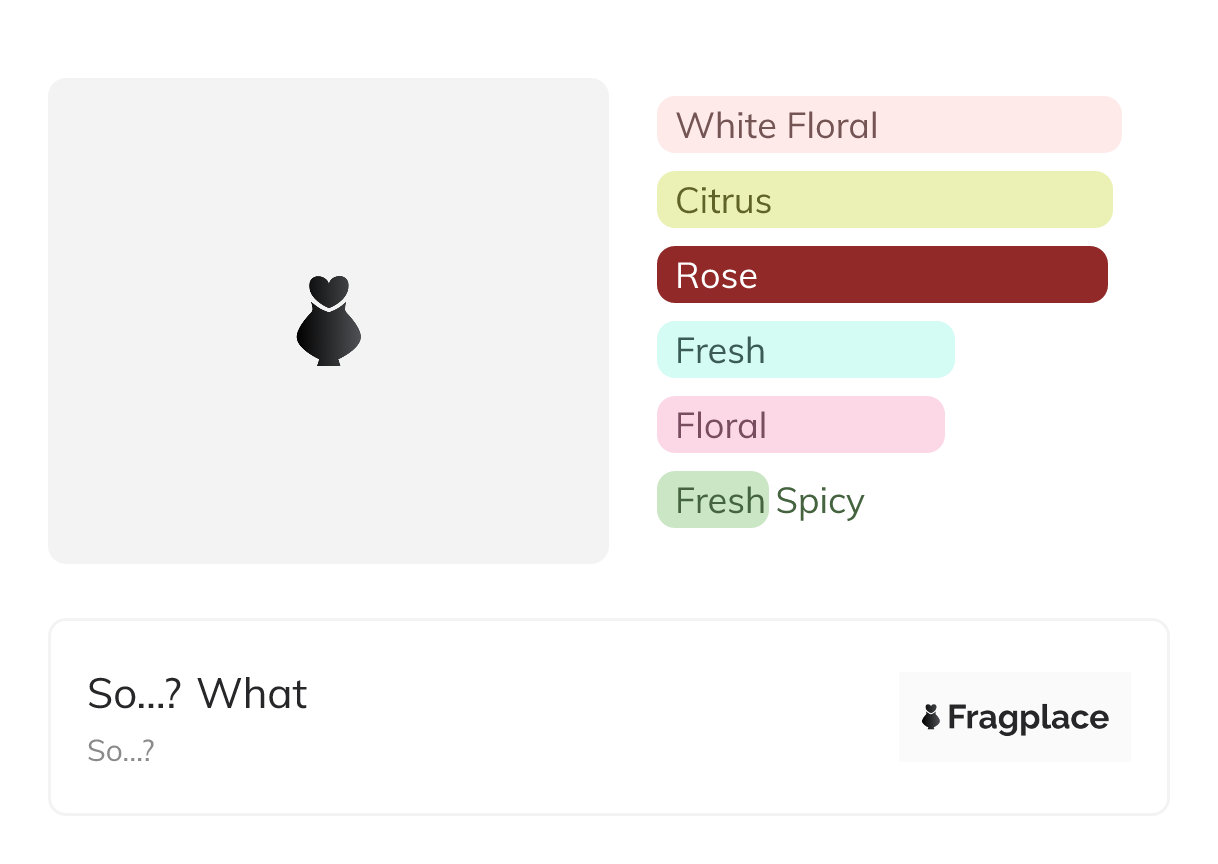
Task: Click the Fragplace wordmark text
Action: point(1028,718)
